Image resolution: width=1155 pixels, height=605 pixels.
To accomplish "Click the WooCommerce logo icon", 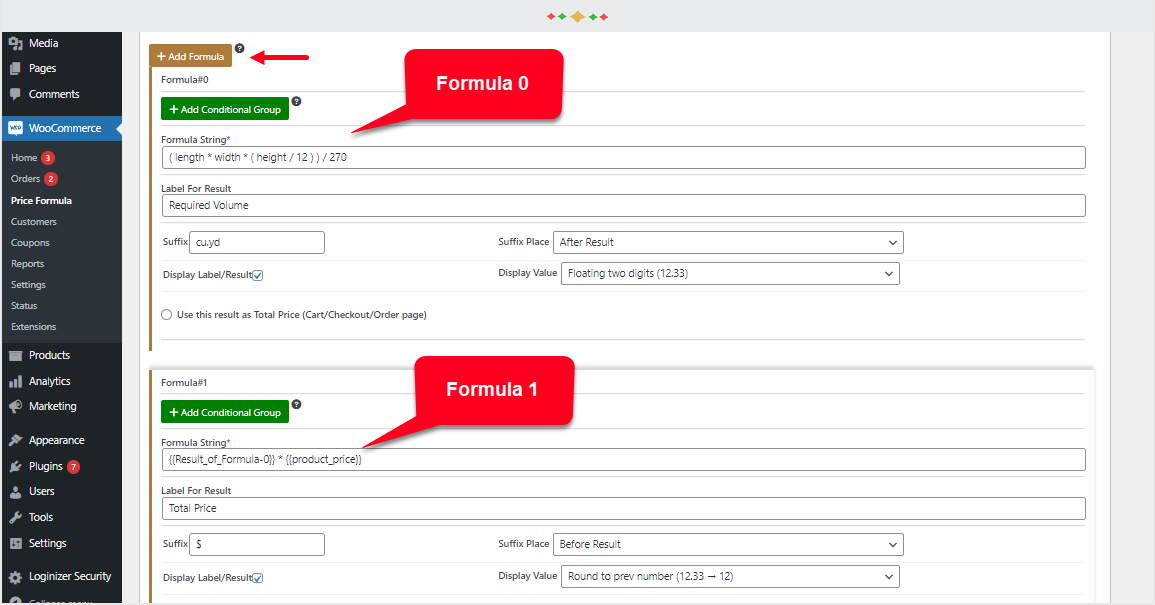I will point(16,128).
